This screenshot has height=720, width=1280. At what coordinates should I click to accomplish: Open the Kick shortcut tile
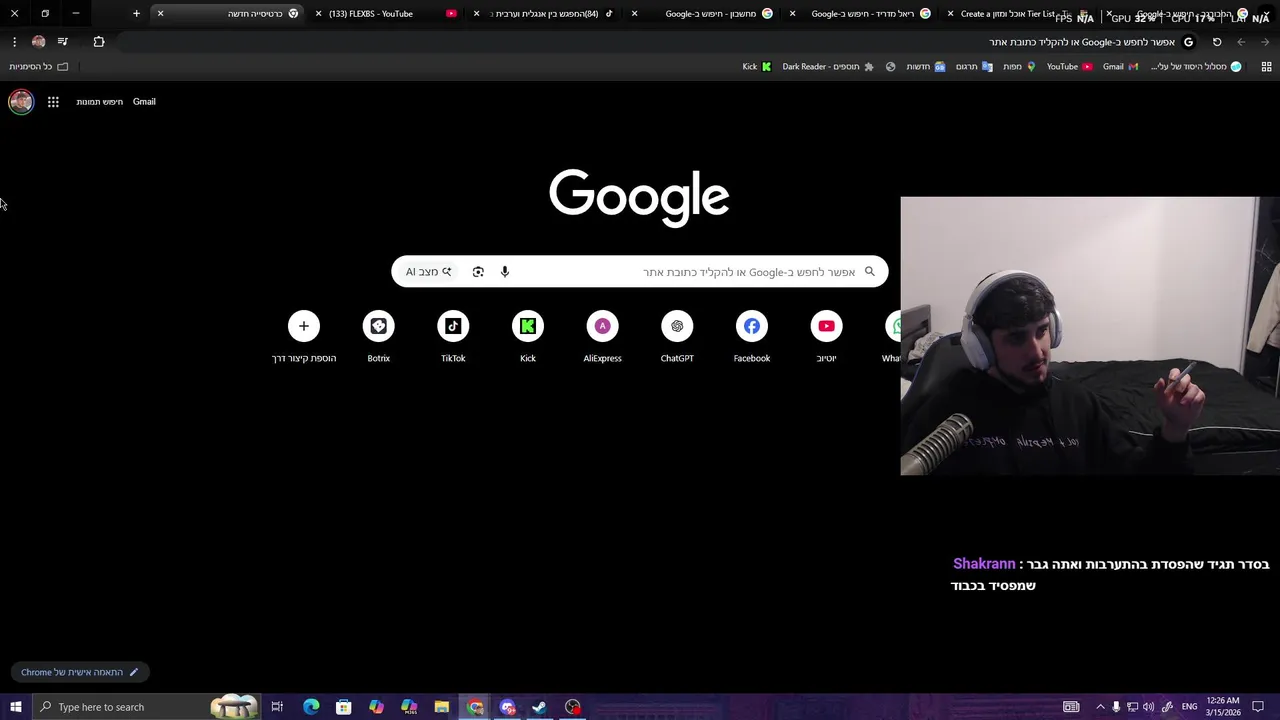[x=528, y=337]
